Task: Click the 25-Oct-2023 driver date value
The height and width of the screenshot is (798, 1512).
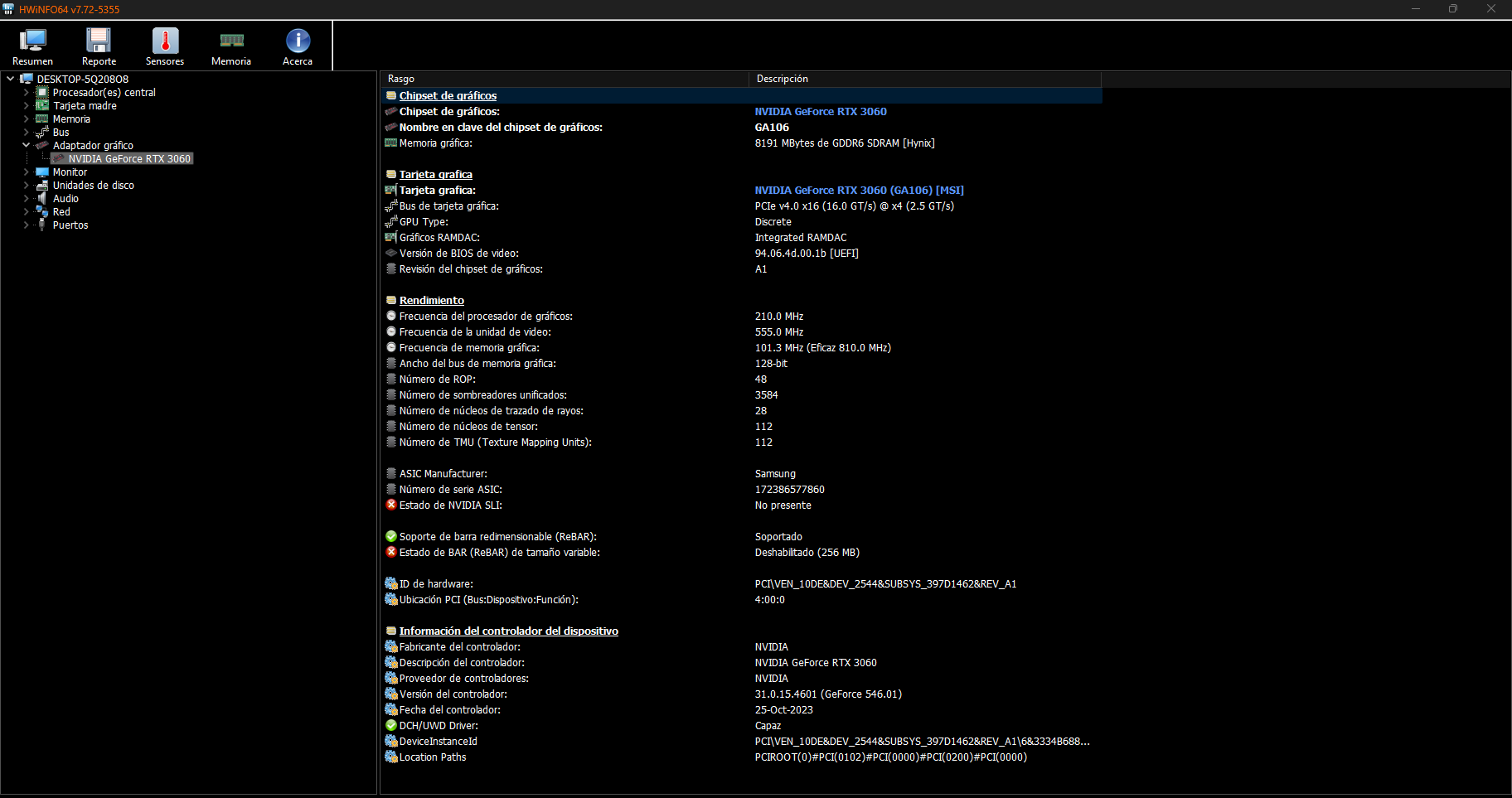Action: (x=784, y=709)
